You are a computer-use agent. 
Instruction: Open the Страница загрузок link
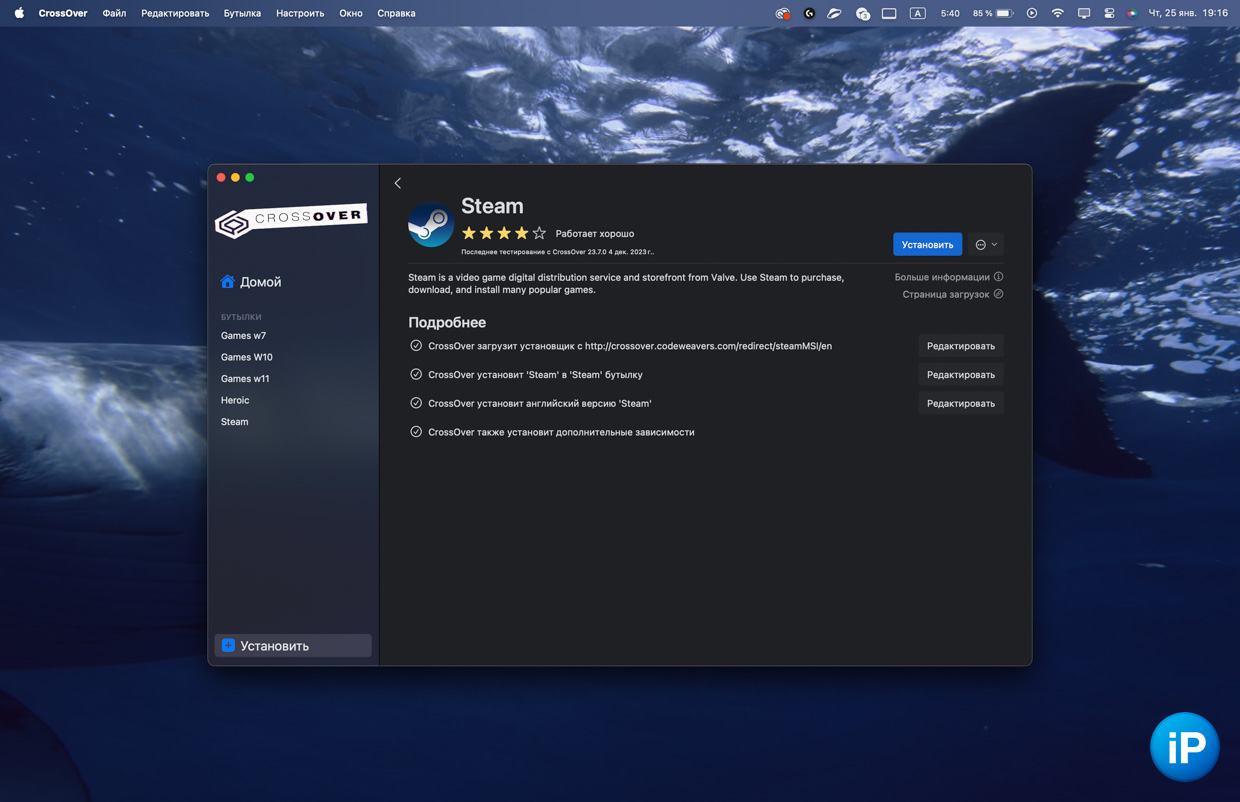pos(946,294)
